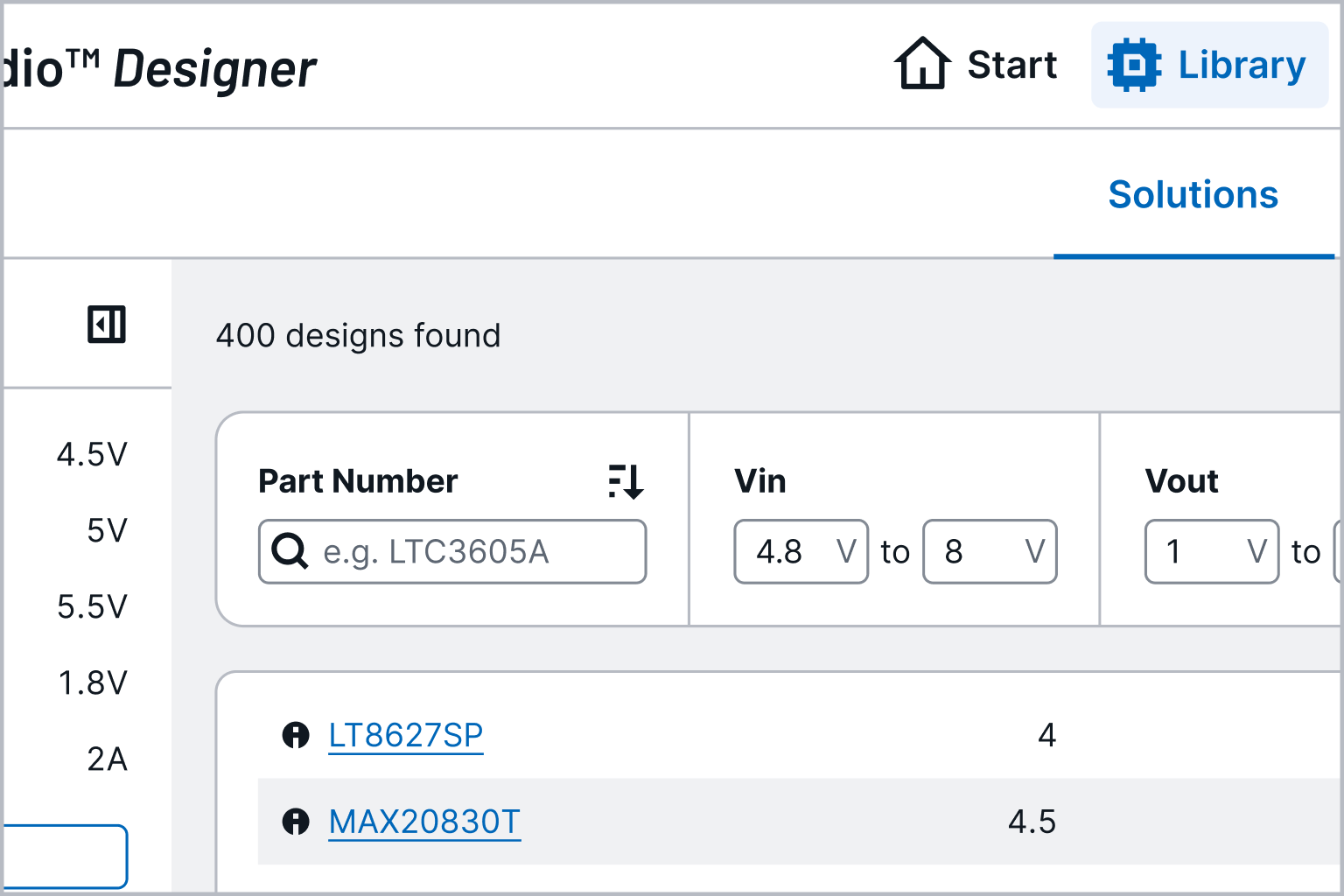Click the magnifier icon in the search field
This screenshot has width=1344, height=896.
[x=289, y=551]
